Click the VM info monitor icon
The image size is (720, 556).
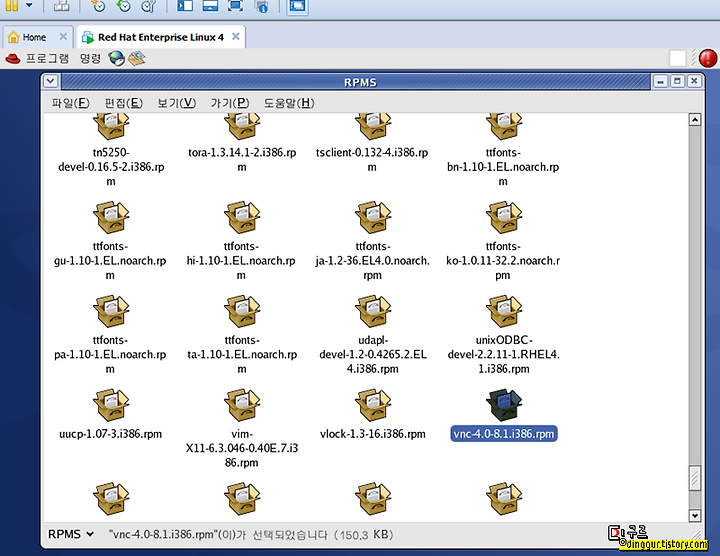coord(262,6)
